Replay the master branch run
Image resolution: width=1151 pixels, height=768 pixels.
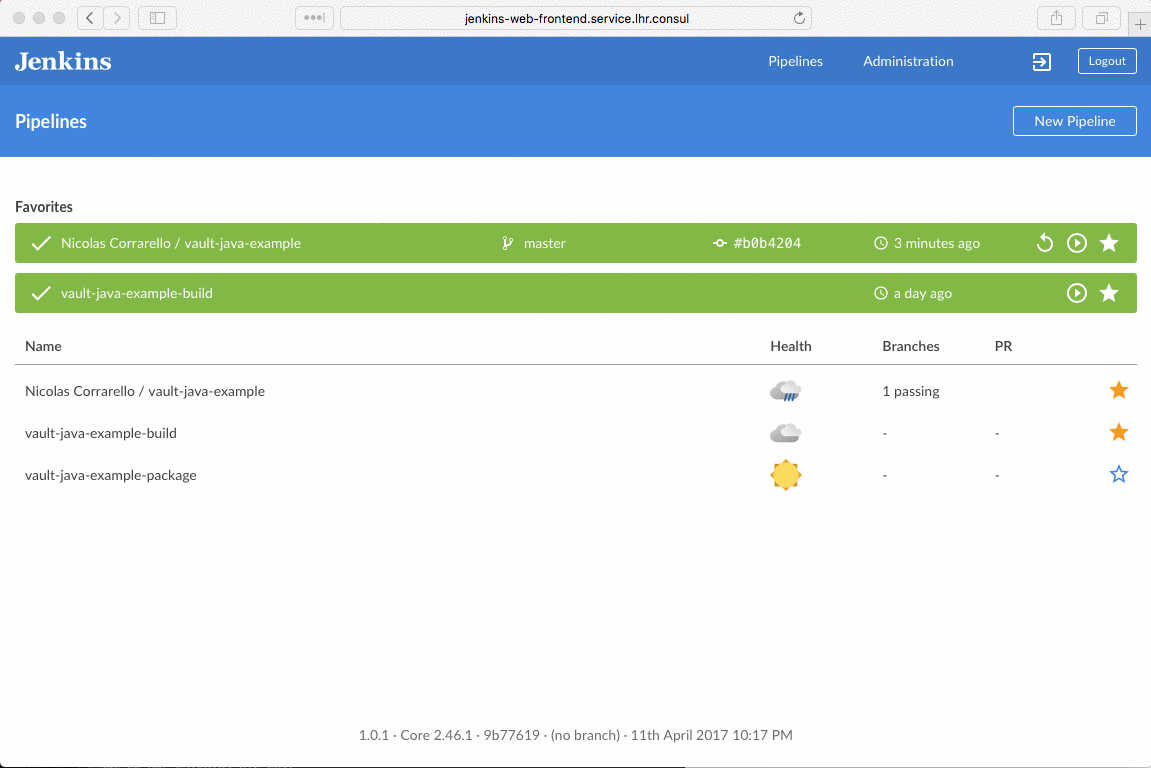click(x=1045, y=243)
